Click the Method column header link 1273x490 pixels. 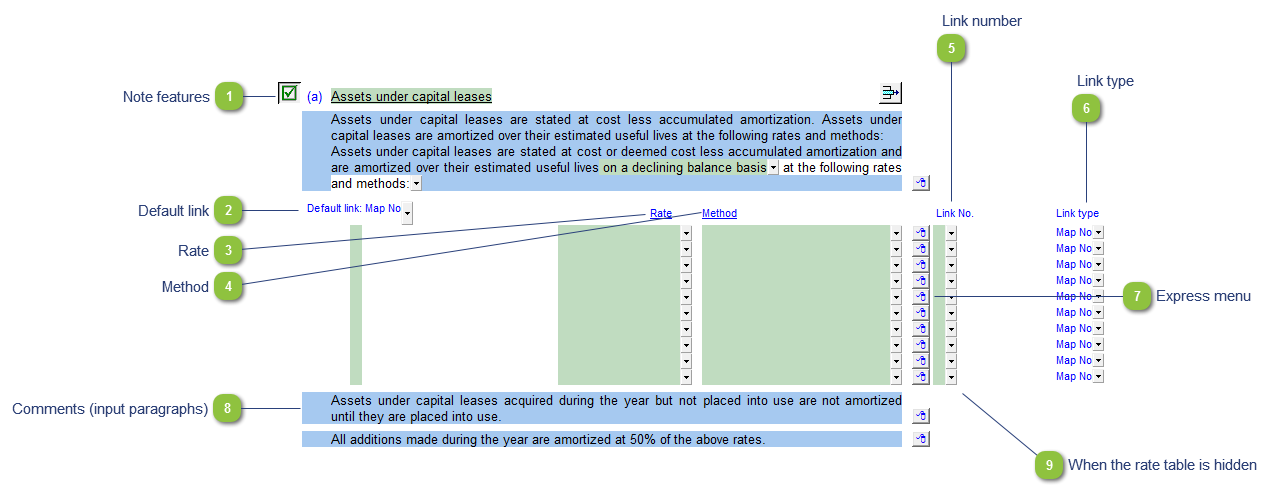click(720, 213)
